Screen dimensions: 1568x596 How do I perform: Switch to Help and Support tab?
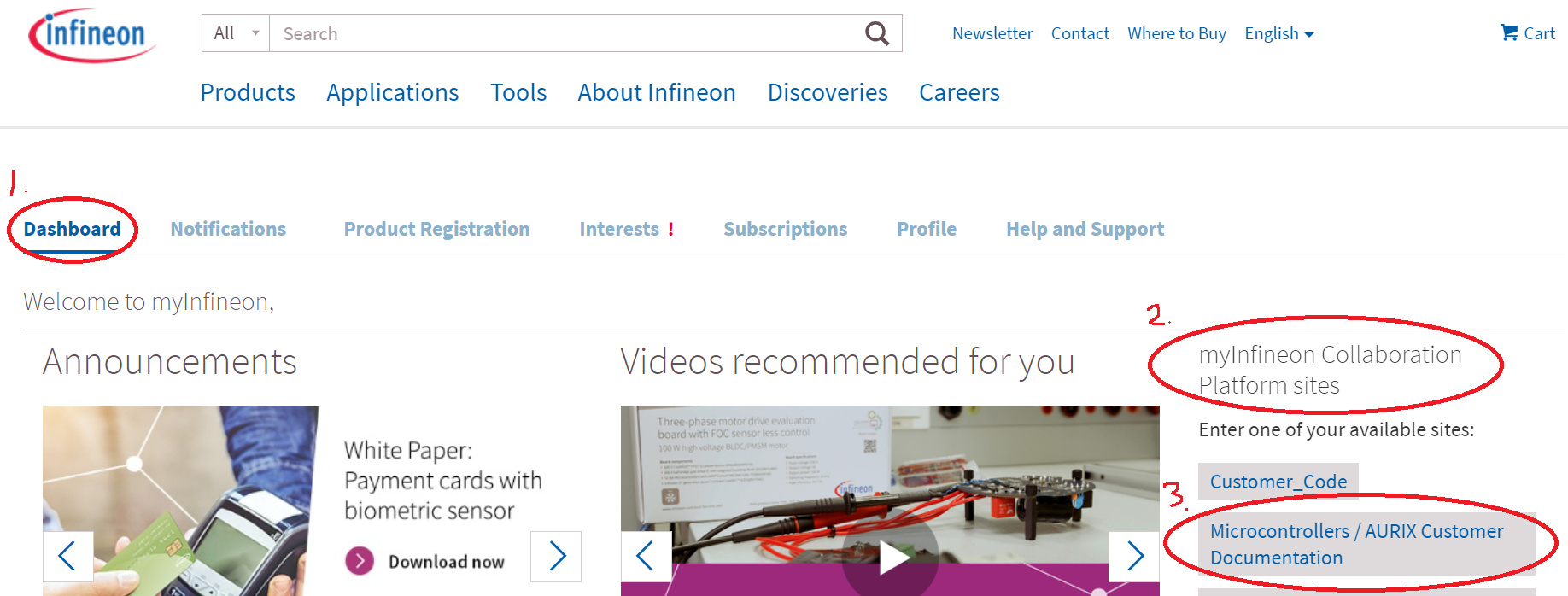[1085, 229]
